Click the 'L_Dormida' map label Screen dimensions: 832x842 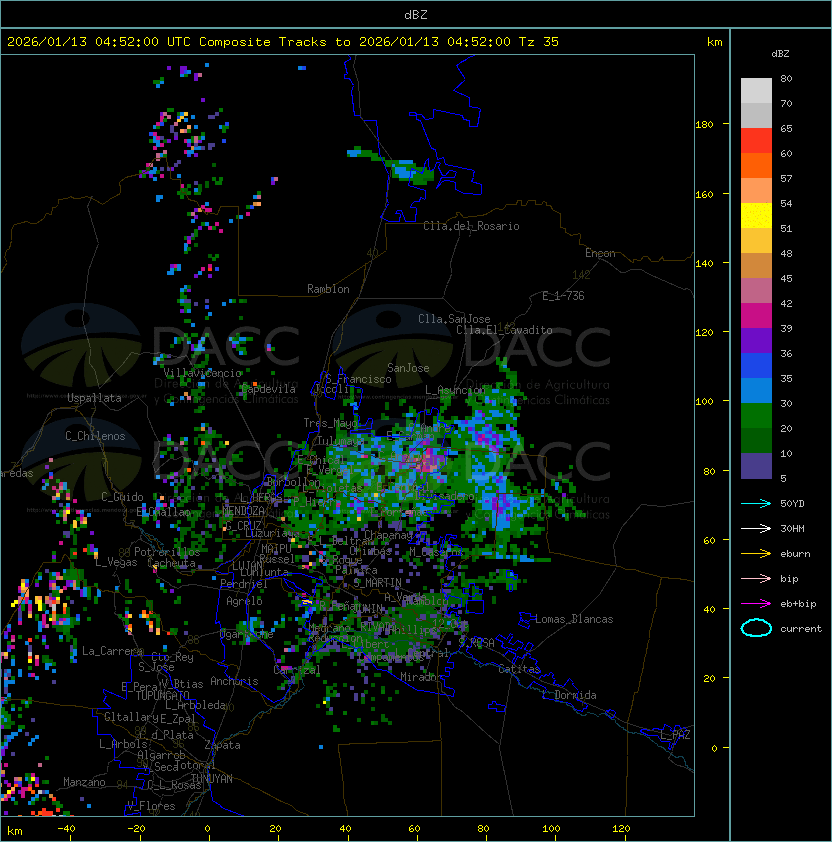point(569,695)
